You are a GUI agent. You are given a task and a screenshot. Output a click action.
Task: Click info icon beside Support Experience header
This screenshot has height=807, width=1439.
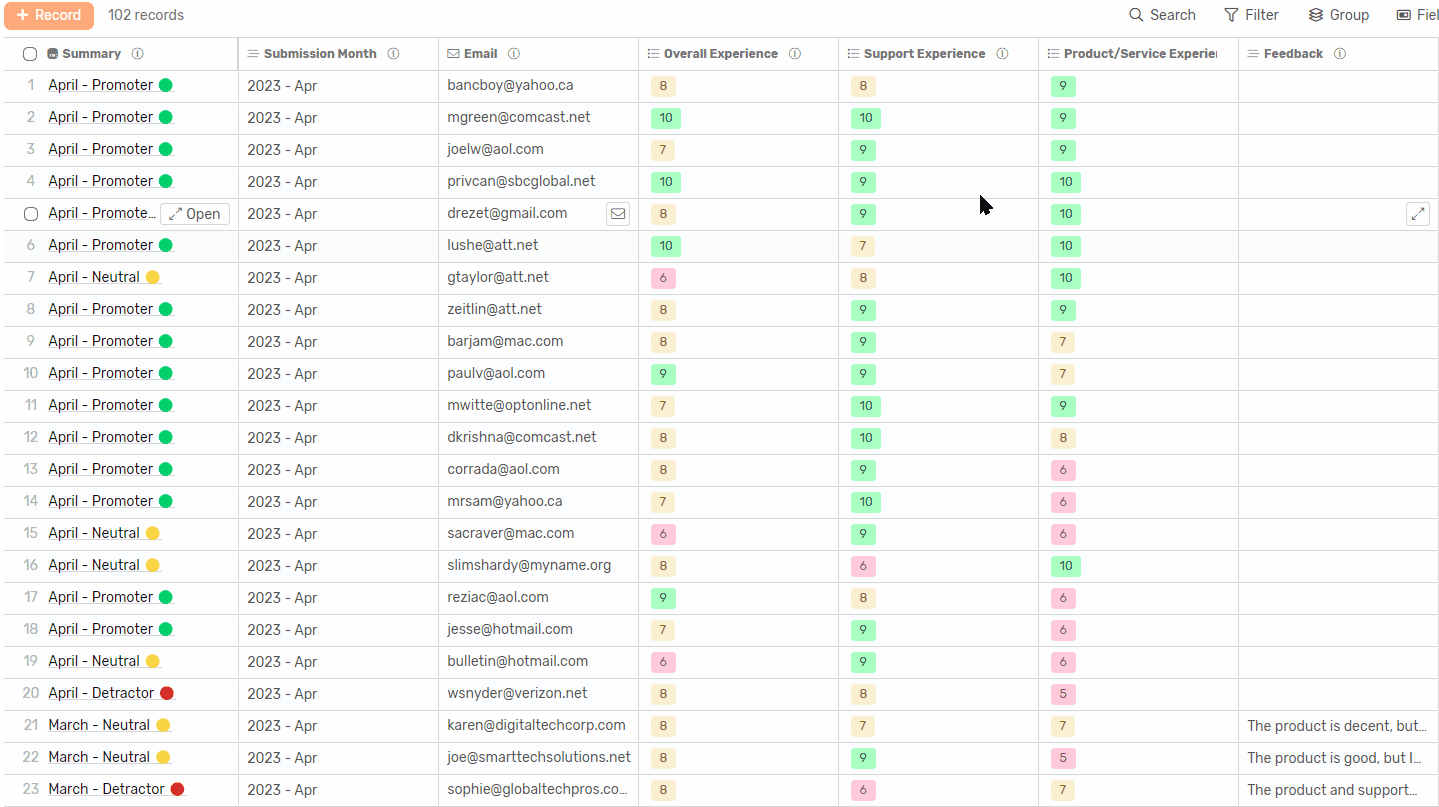1002,54
